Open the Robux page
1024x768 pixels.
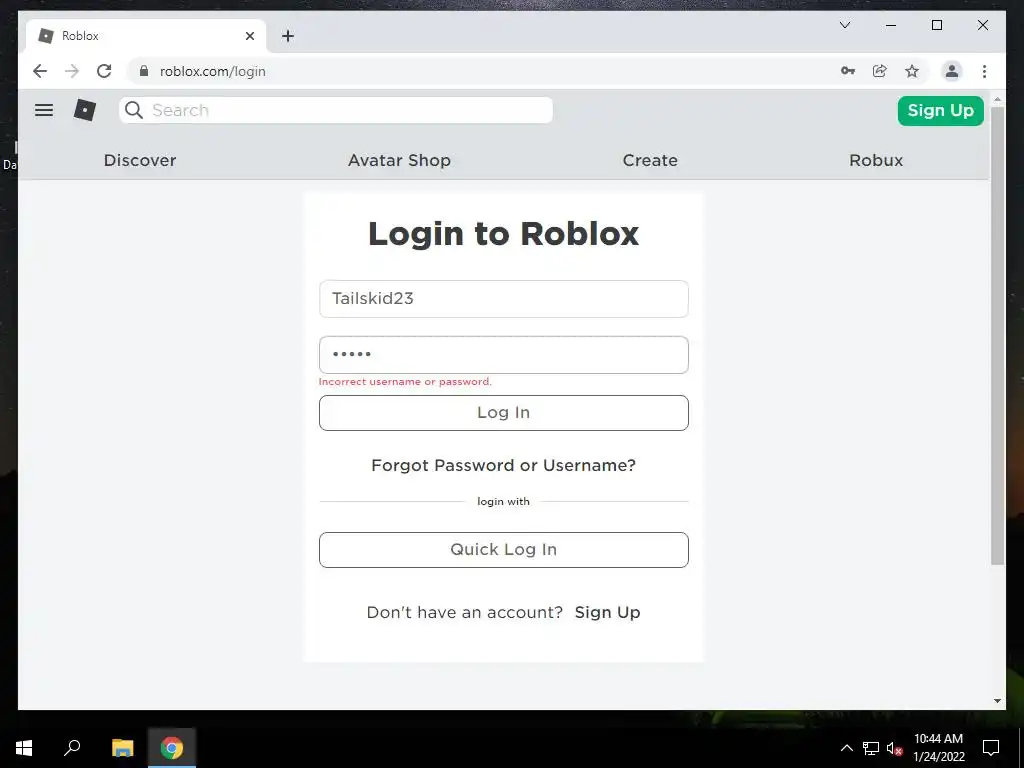click(876, 160)
